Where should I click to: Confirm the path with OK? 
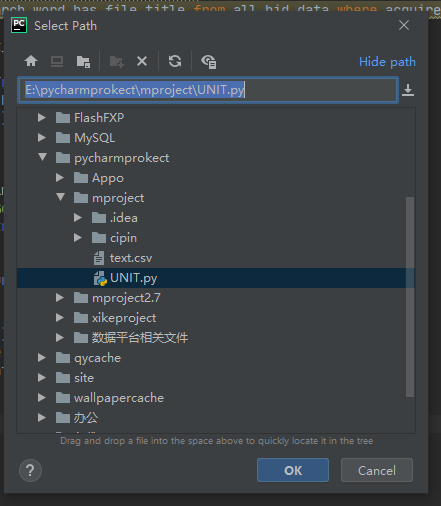(293, 470)
